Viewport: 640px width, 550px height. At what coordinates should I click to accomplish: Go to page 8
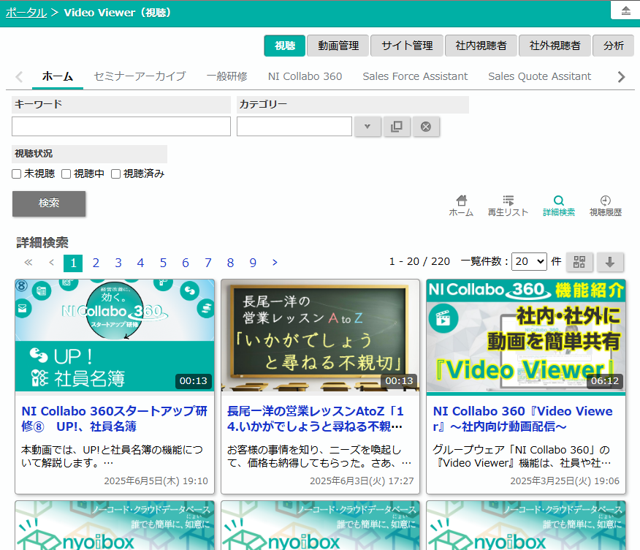tap(231, 262)
